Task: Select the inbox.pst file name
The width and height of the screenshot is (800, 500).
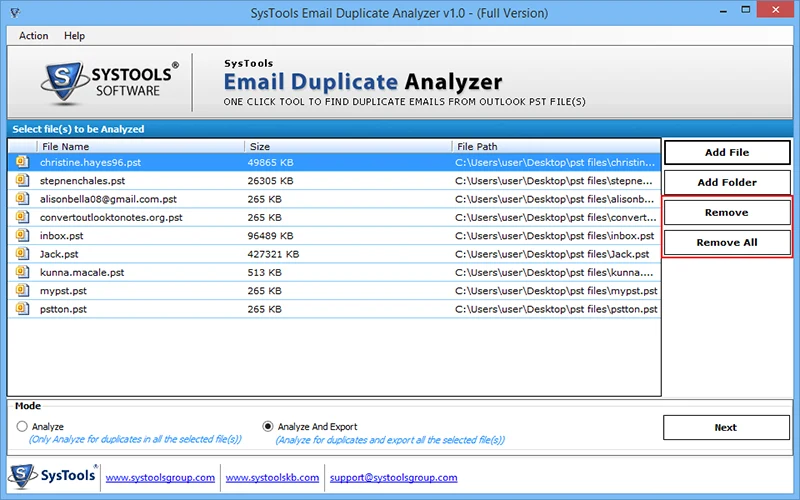Action: [61, 236]
